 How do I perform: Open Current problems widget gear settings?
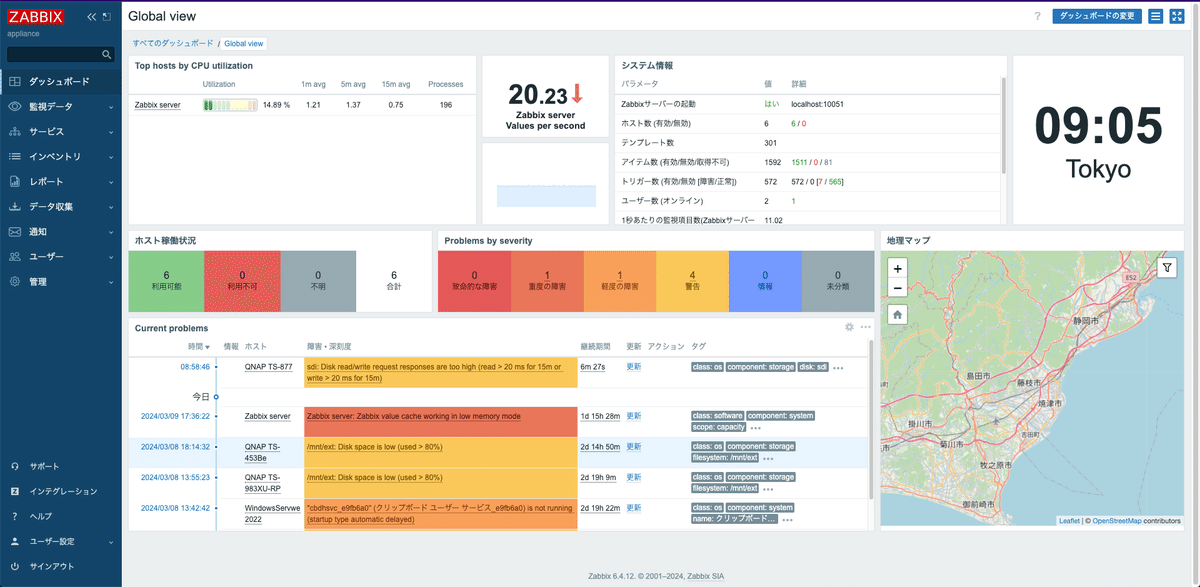pyautogui.click(x=849, y=327)
